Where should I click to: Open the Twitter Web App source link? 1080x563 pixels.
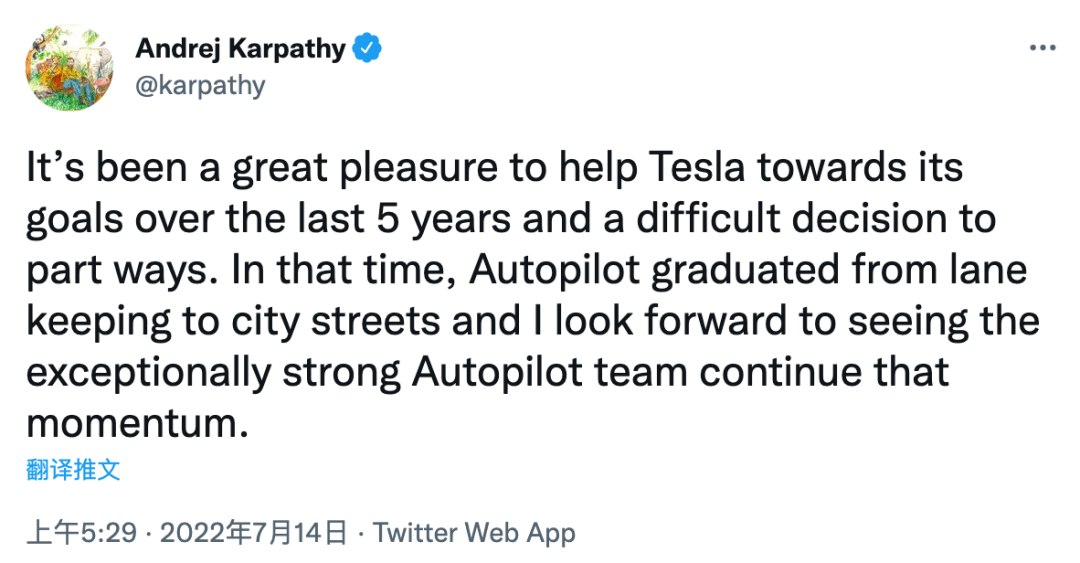[474, 533]
